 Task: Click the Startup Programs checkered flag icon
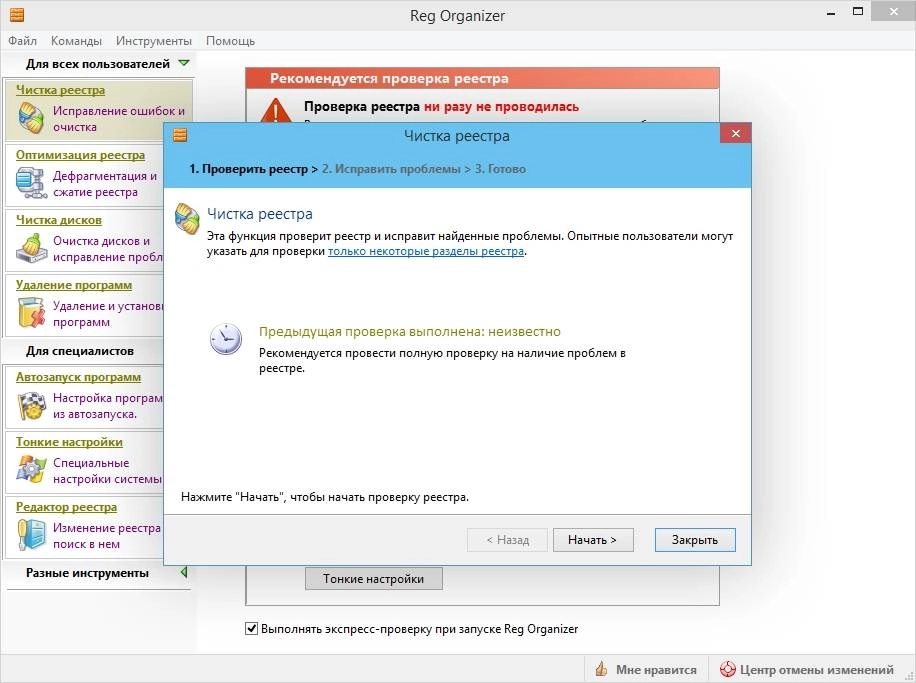31,405
